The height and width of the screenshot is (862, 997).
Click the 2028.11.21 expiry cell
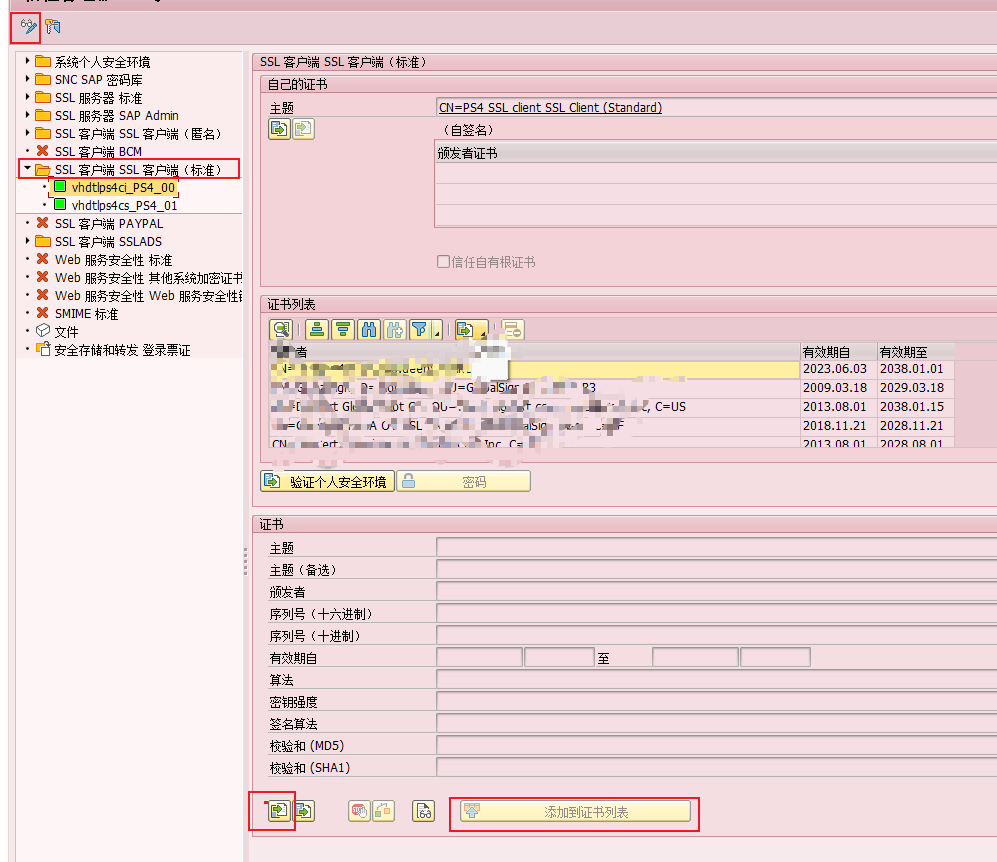click(916, 426)
